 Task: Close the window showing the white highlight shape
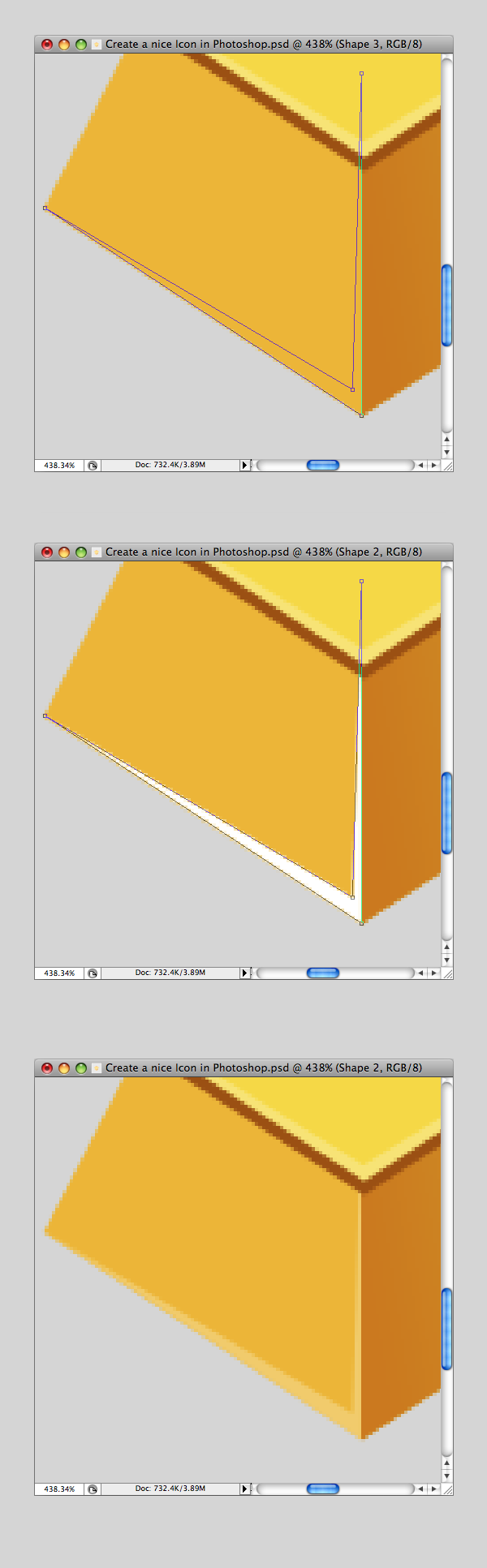coord(47,552)
